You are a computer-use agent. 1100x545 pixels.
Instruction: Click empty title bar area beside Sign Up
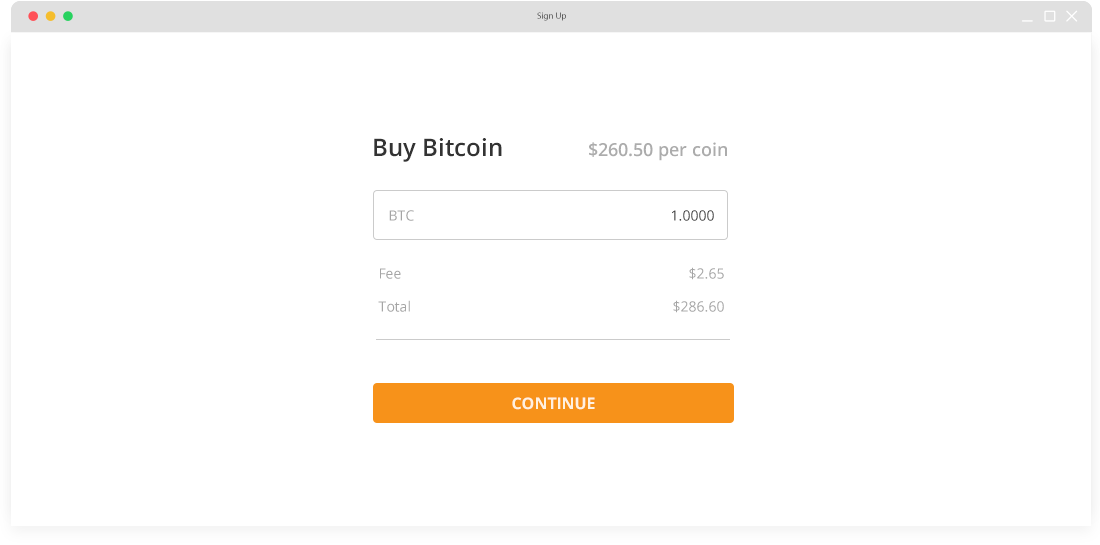click(x=300, y=16)
